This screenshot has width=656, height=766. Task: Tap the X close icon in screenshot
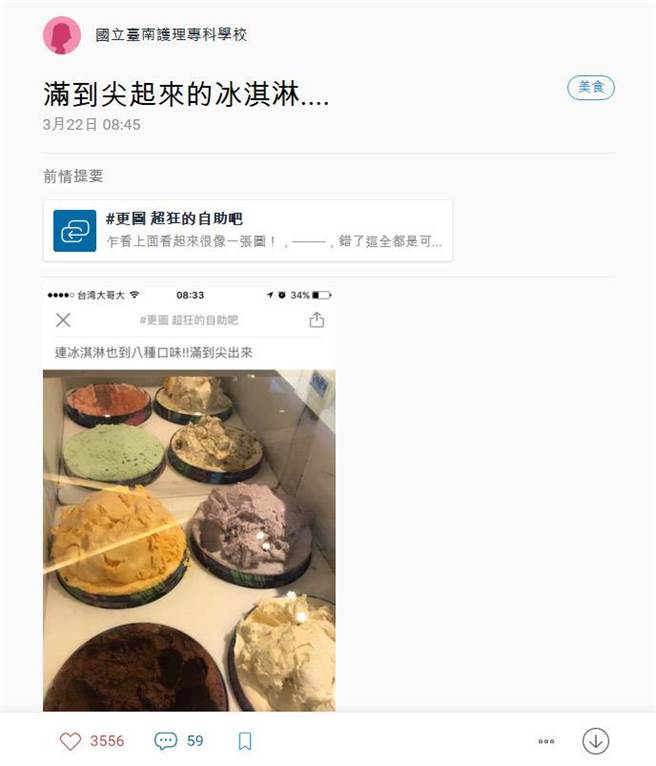coord(63,320)
